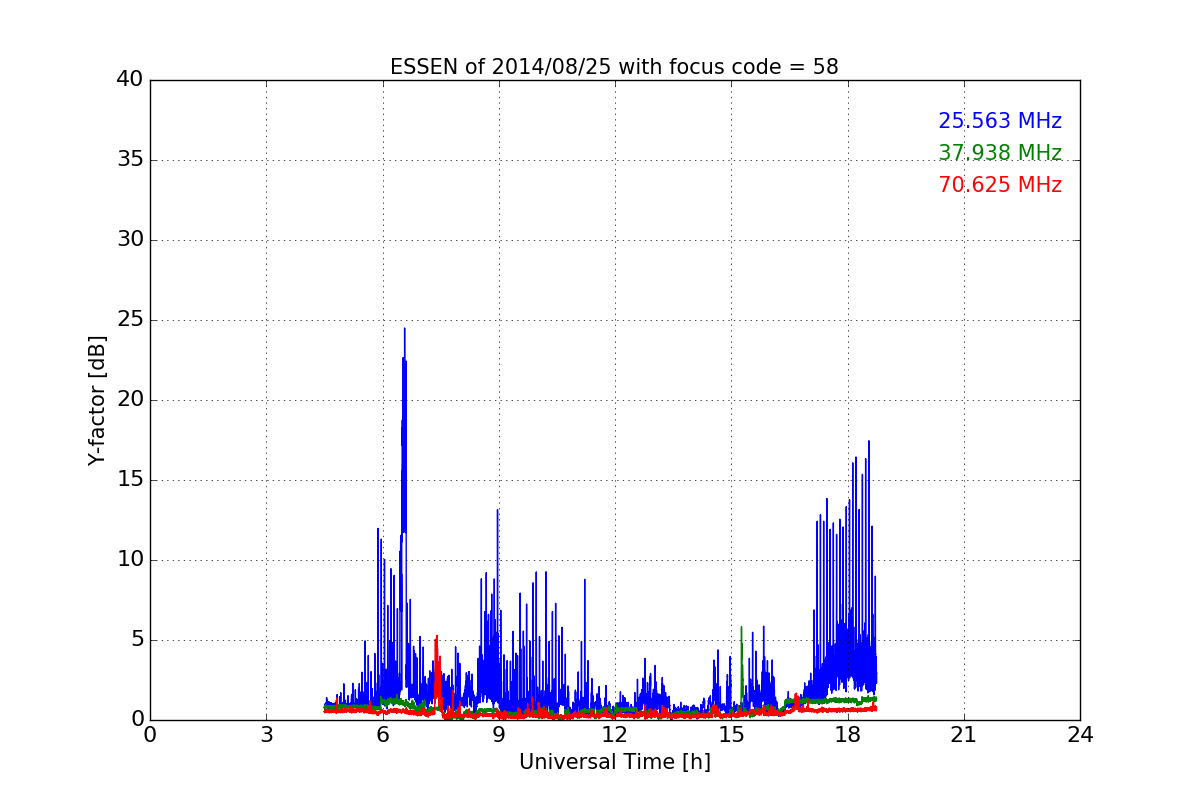Click the x-axis tick label 3
1200x800 pixels.
click(x=266, y=735)
